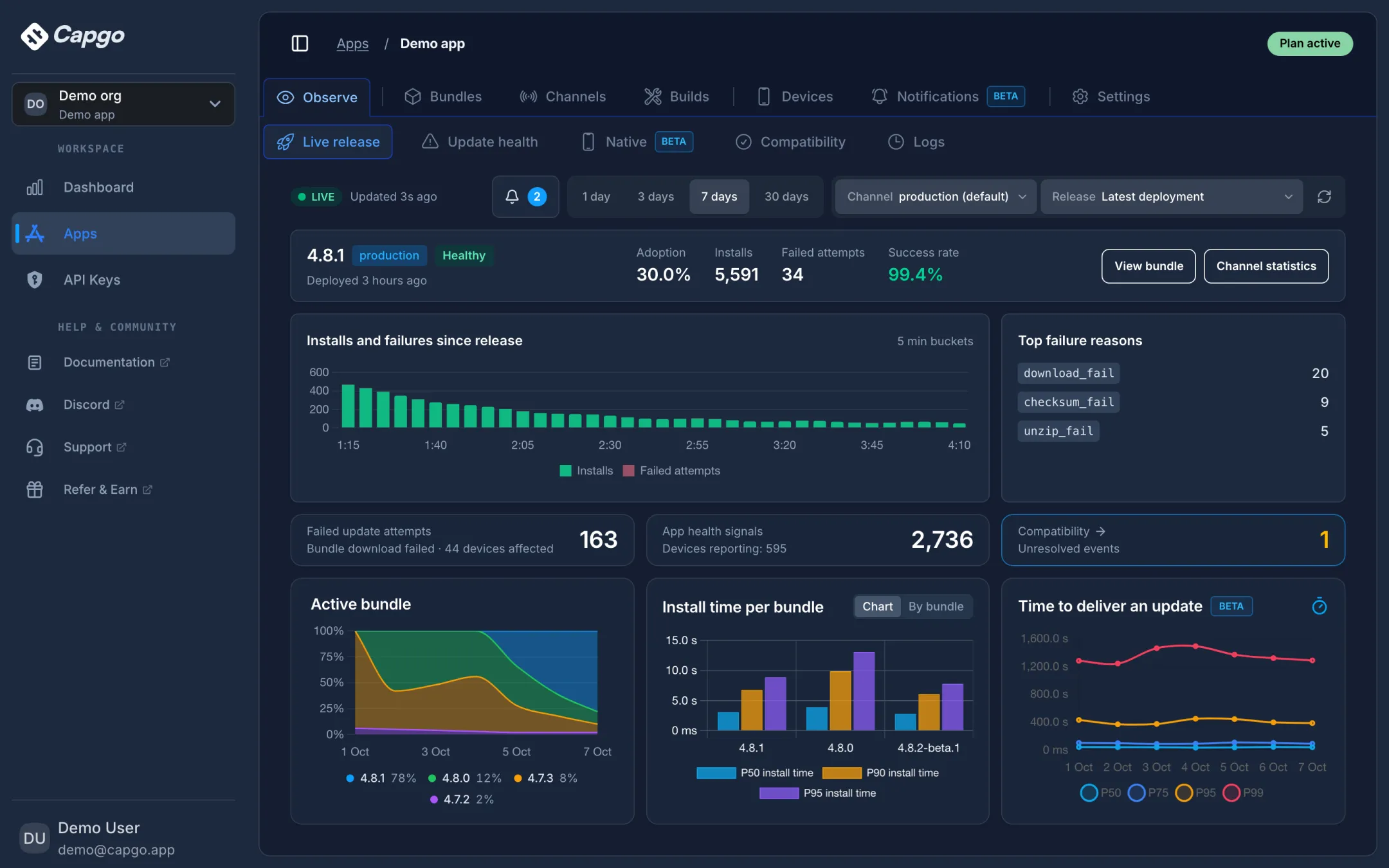
Task: Select the 30 days range
Action: [x=786, y=196]
